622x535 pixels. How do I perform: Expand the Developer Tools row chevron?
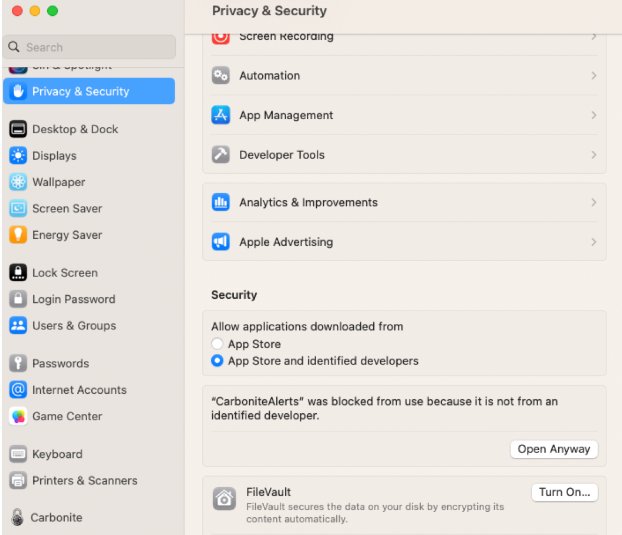(x=593, y=155)
